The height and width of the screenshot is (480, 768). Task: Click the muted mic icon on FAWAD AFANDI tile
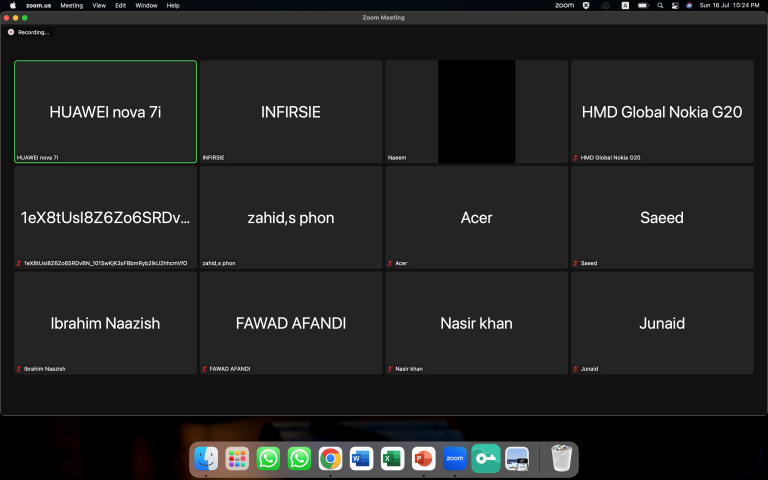coord(205,369)
